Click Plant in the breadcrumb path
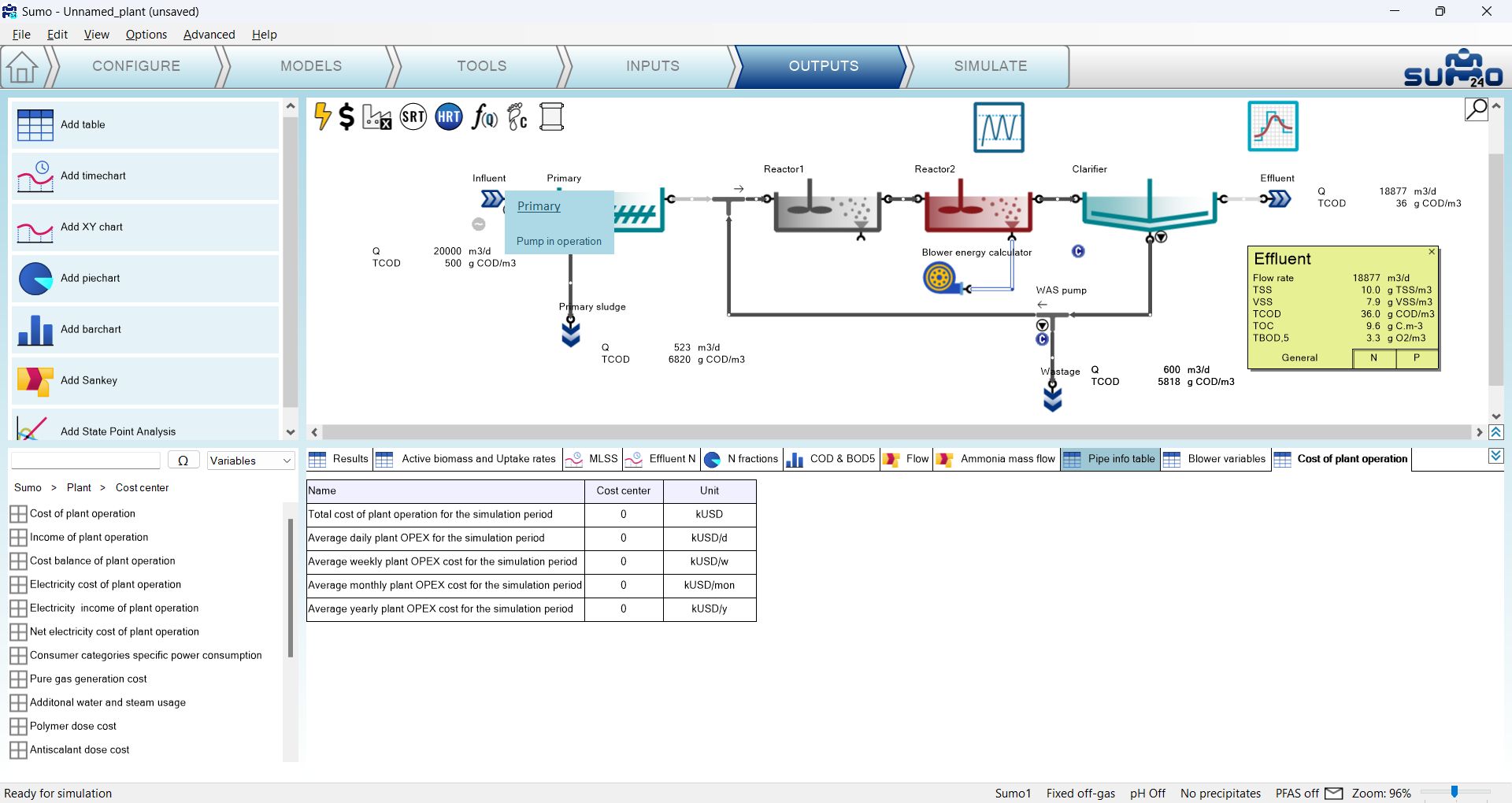This screenshot has height=803, width=1512. click(x=79, y=488)
